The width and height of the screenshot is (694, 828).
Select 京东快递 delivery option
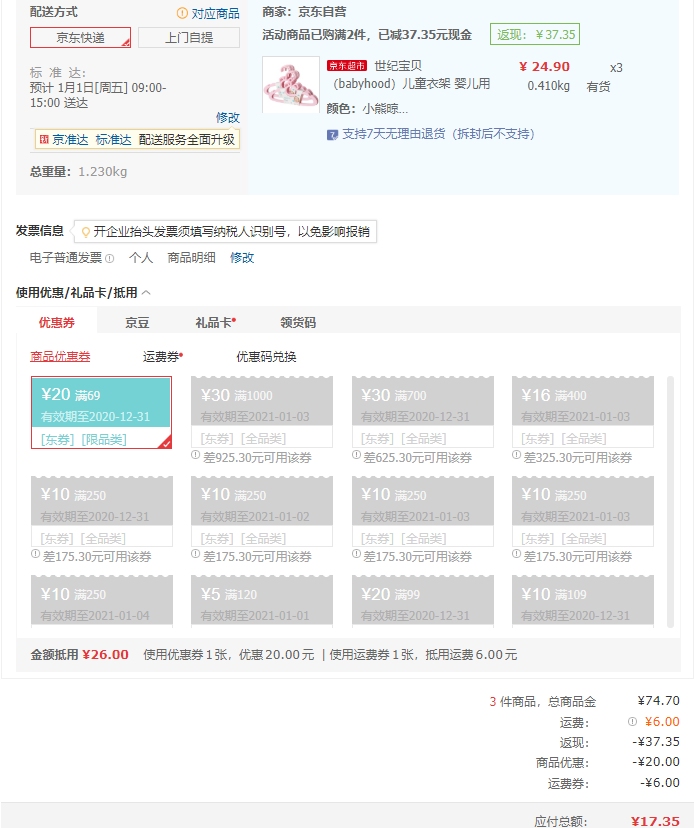pos(80,37)
